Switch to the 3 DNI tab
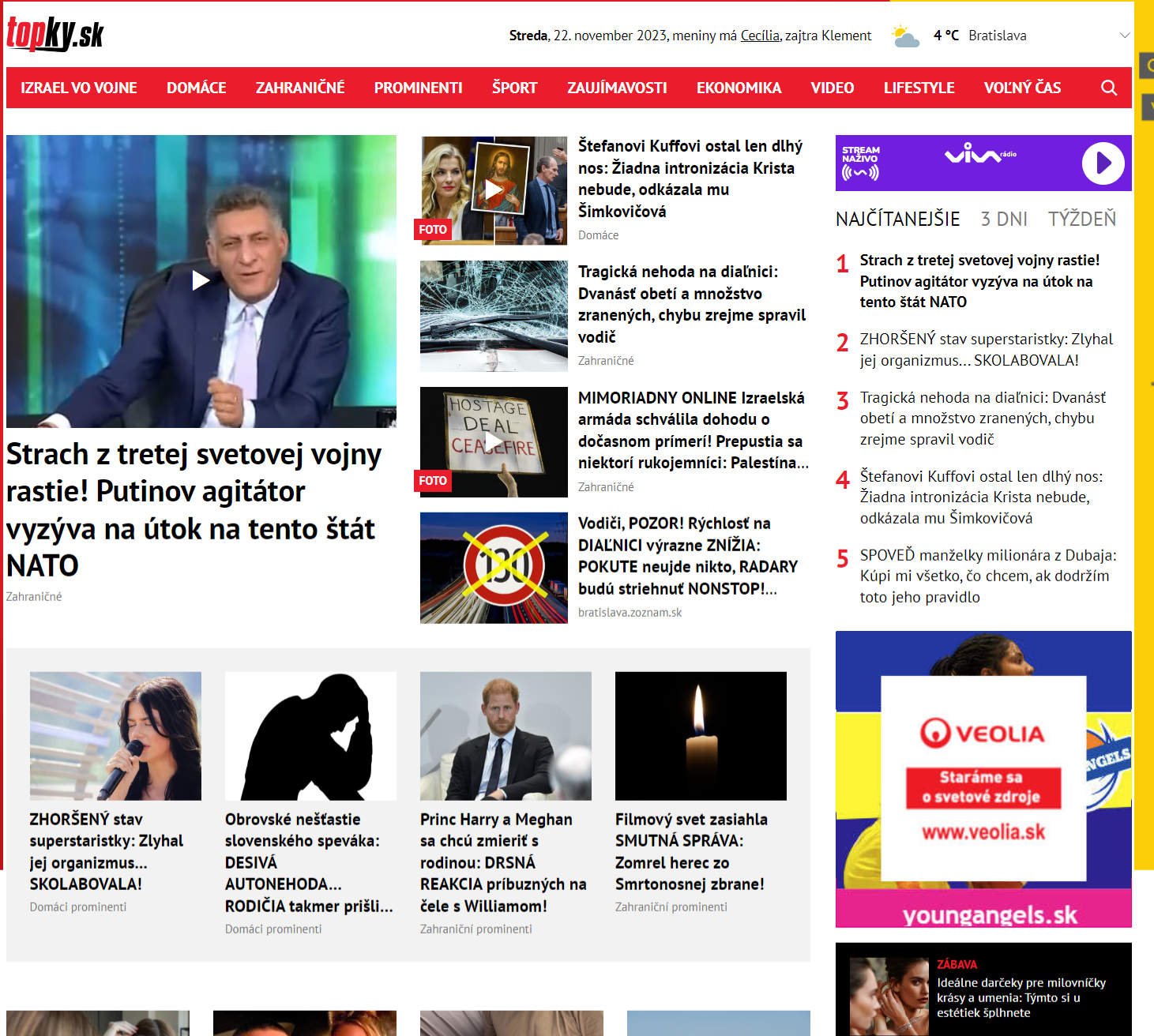Viewport: 1154px width, 1036px height. coord(1004,219)
